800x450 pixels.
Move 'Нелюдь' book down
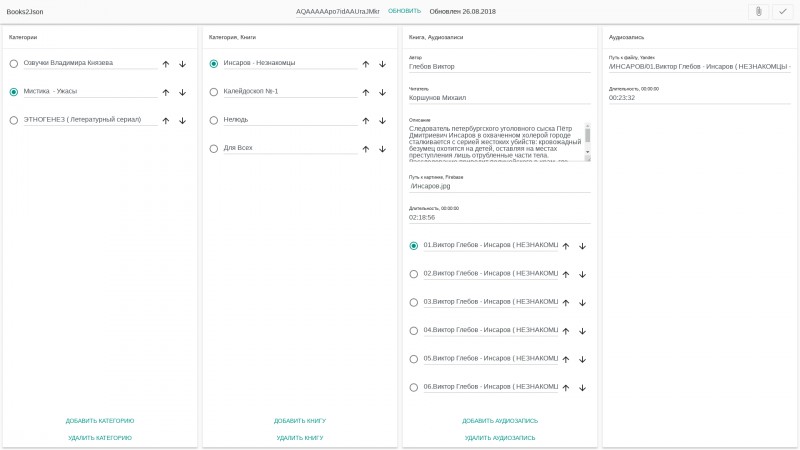tap(382, 120)
